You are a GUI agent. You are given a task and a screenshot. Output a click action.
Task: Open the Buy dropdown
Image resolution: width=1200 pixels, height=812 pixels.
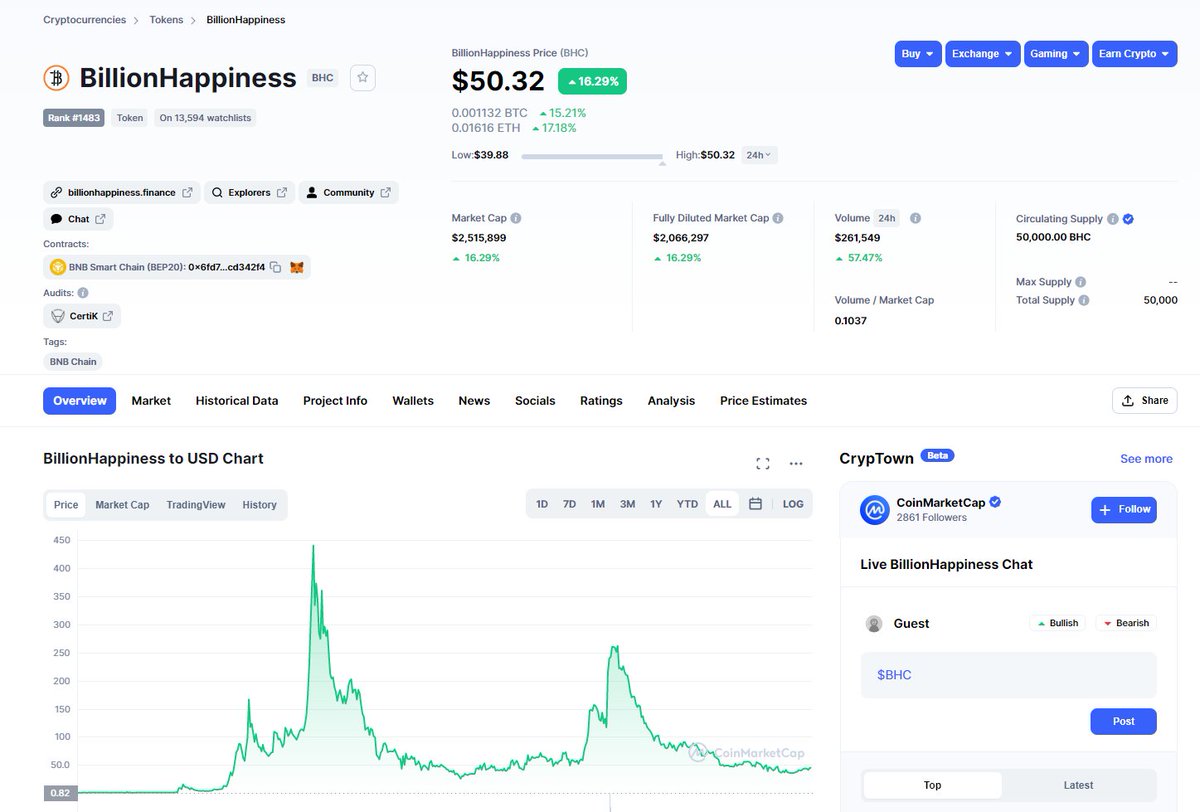click(918, 54)
